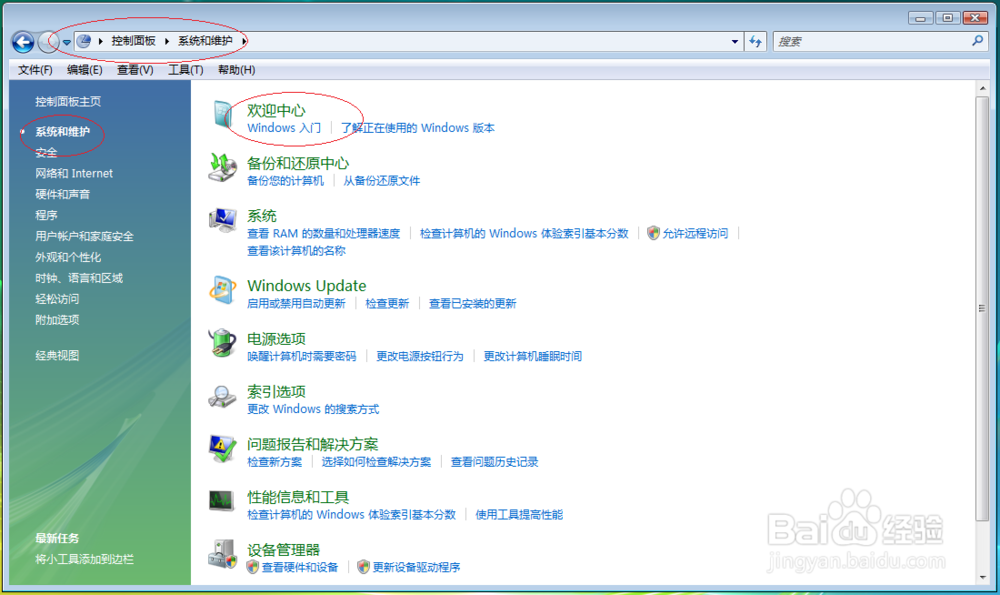Click 从备份还原文件 link

pos(381,181)
